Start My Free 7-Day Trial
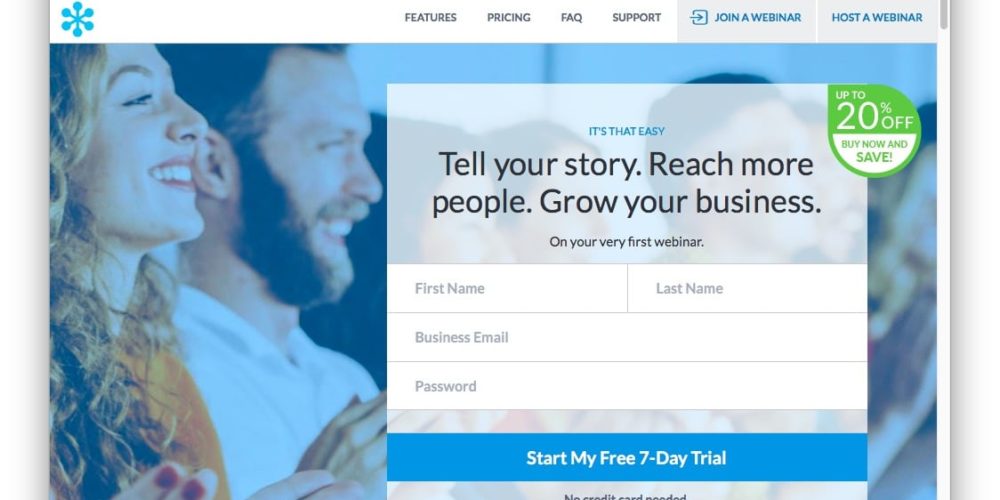This screenshot has height=500, width=1000. tap(627, 457)
